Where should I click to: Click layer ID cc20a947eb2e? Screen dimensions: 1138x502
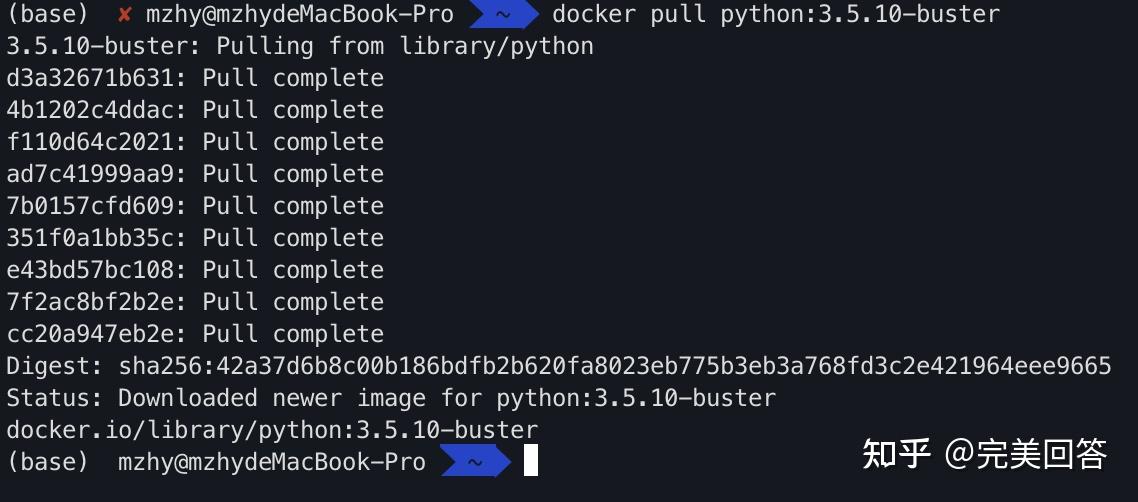[90, 334]
